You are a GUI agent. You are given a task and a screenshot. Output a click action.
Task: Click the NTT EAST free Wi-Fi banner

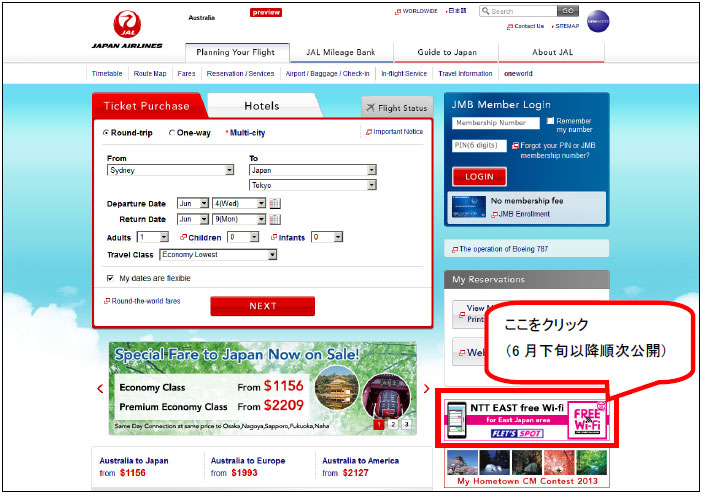pyautogui.click(x=526, y=420)
